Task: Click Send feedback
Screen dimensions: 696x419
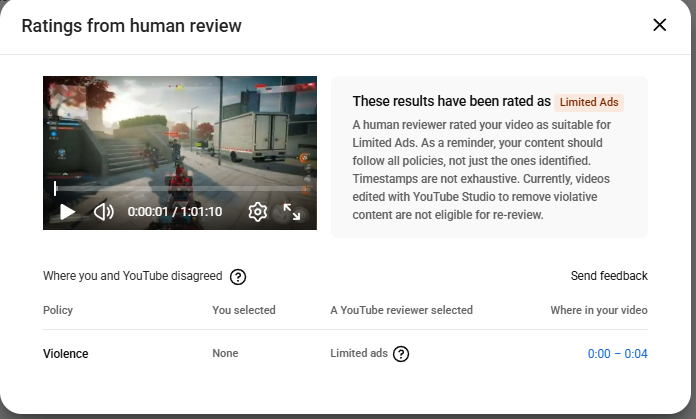Action: pos(609,276)
